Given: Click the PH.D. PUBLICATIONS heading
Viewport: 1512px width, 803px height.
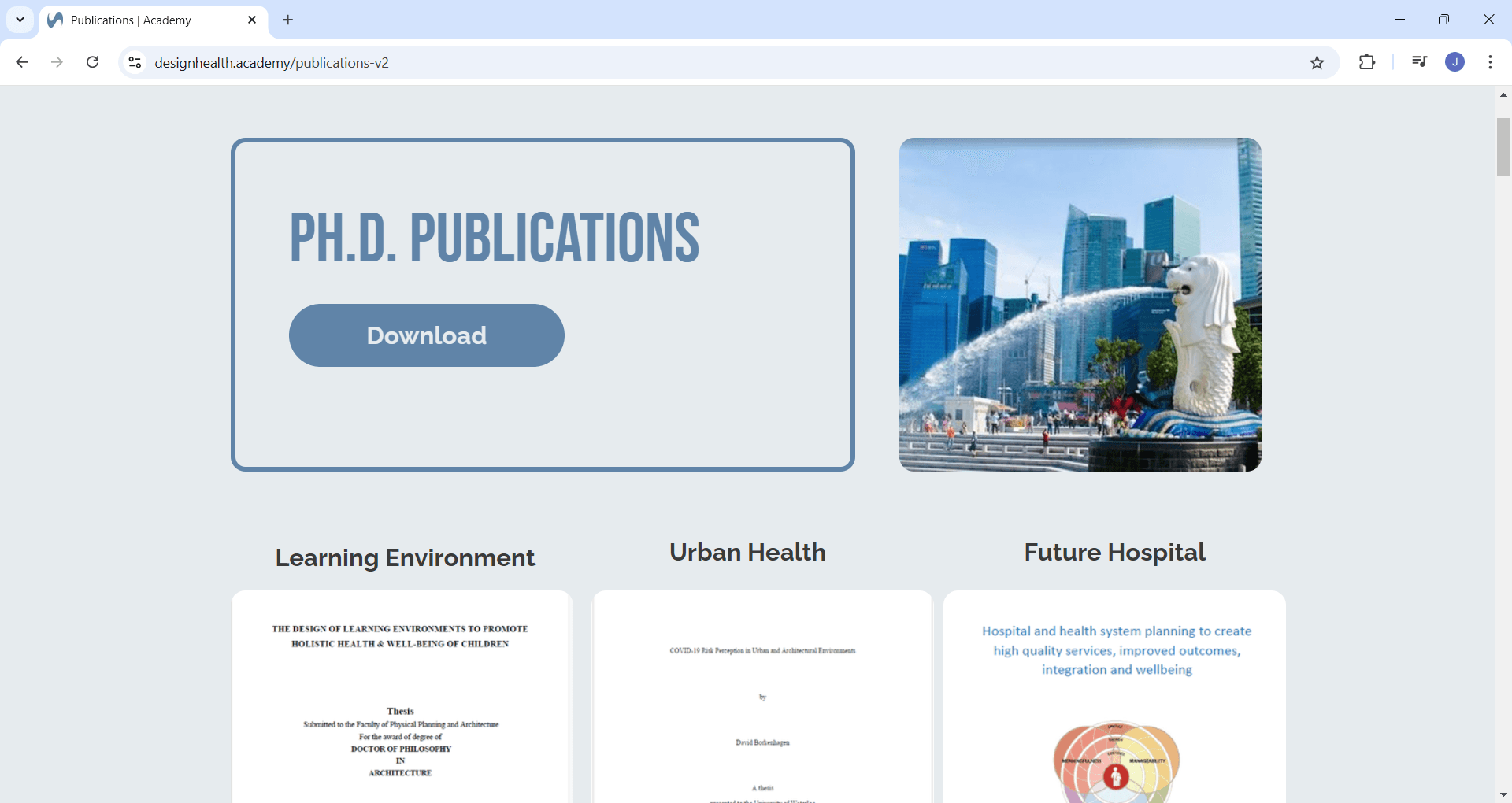Looking at the screenshot, I should [x=495, y=238].
